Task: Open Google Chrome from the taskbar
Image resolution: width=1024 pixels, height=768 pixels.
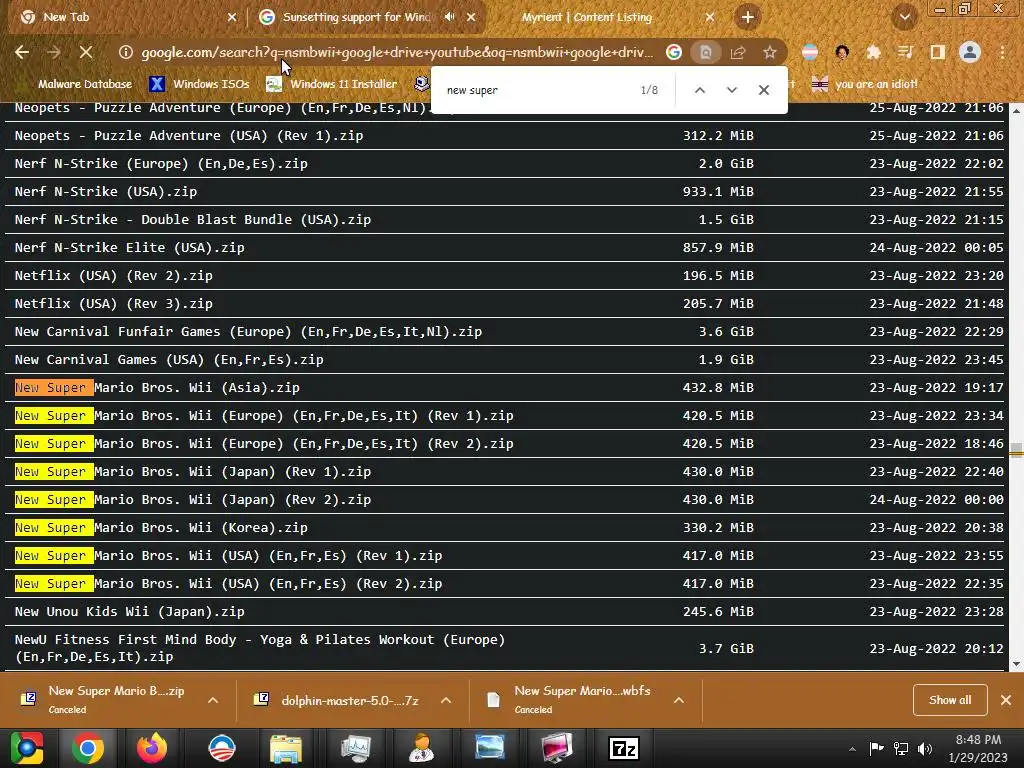Action: click(88, 748)
